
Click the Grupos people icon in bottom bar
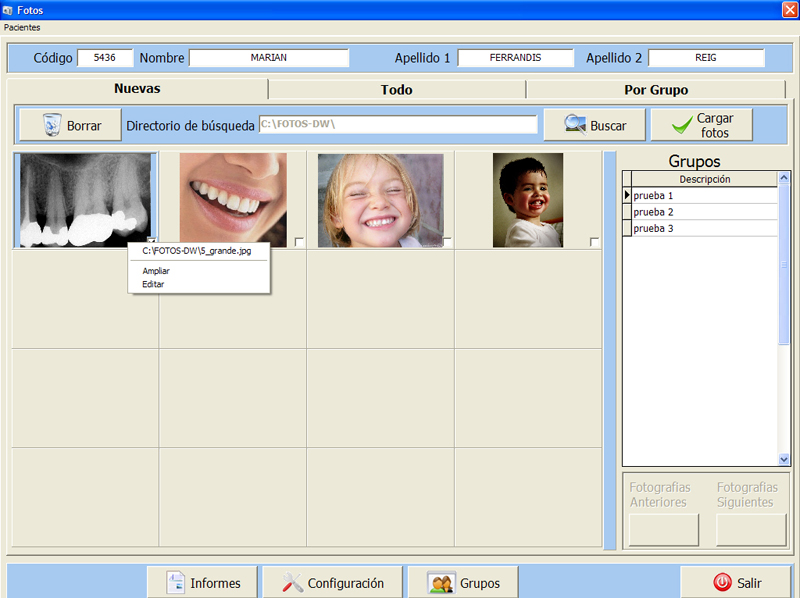(x=442, y=583)
